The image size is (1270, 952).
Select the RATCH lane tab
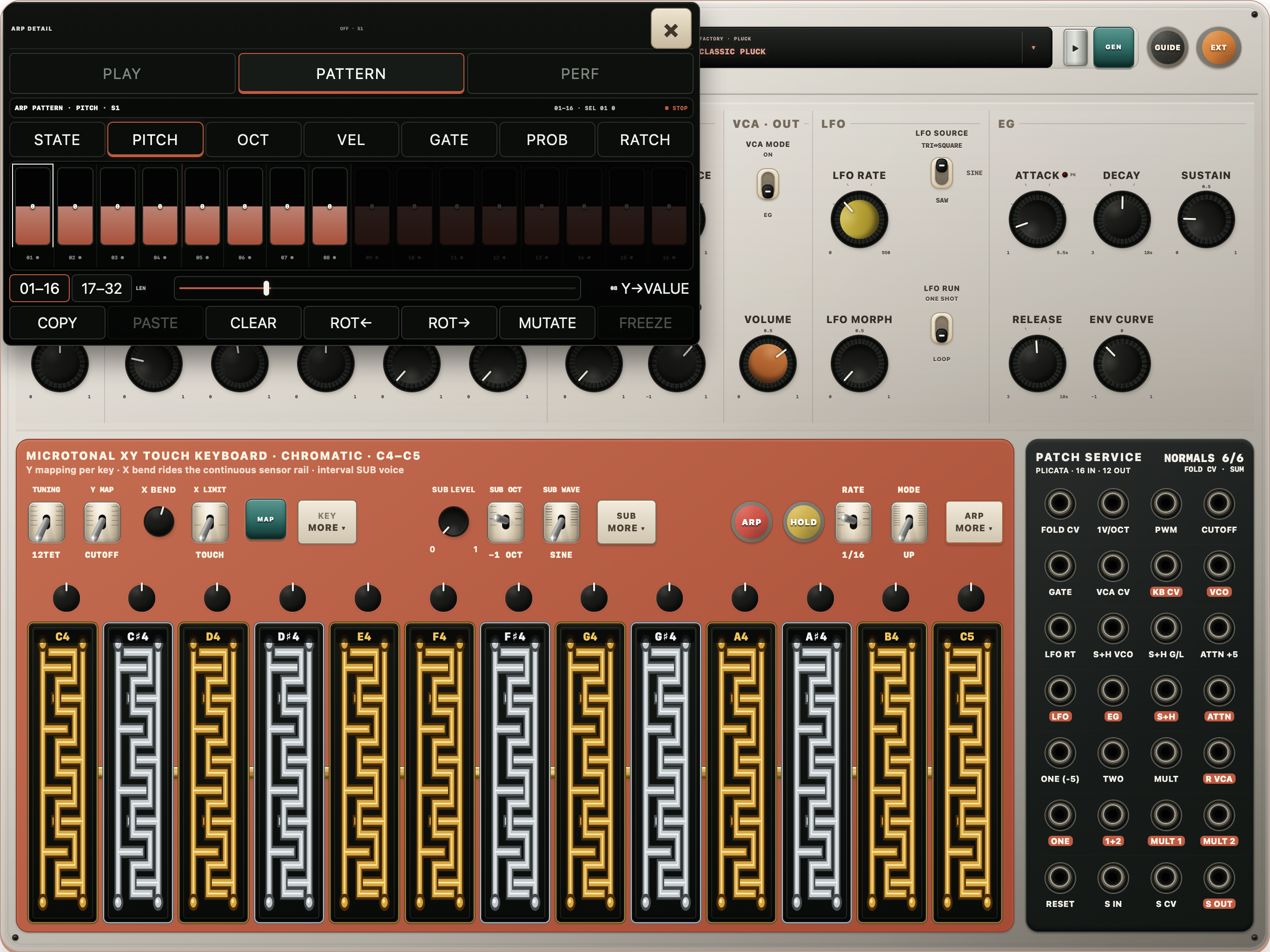pyautogui.click(x=645, y=139)
